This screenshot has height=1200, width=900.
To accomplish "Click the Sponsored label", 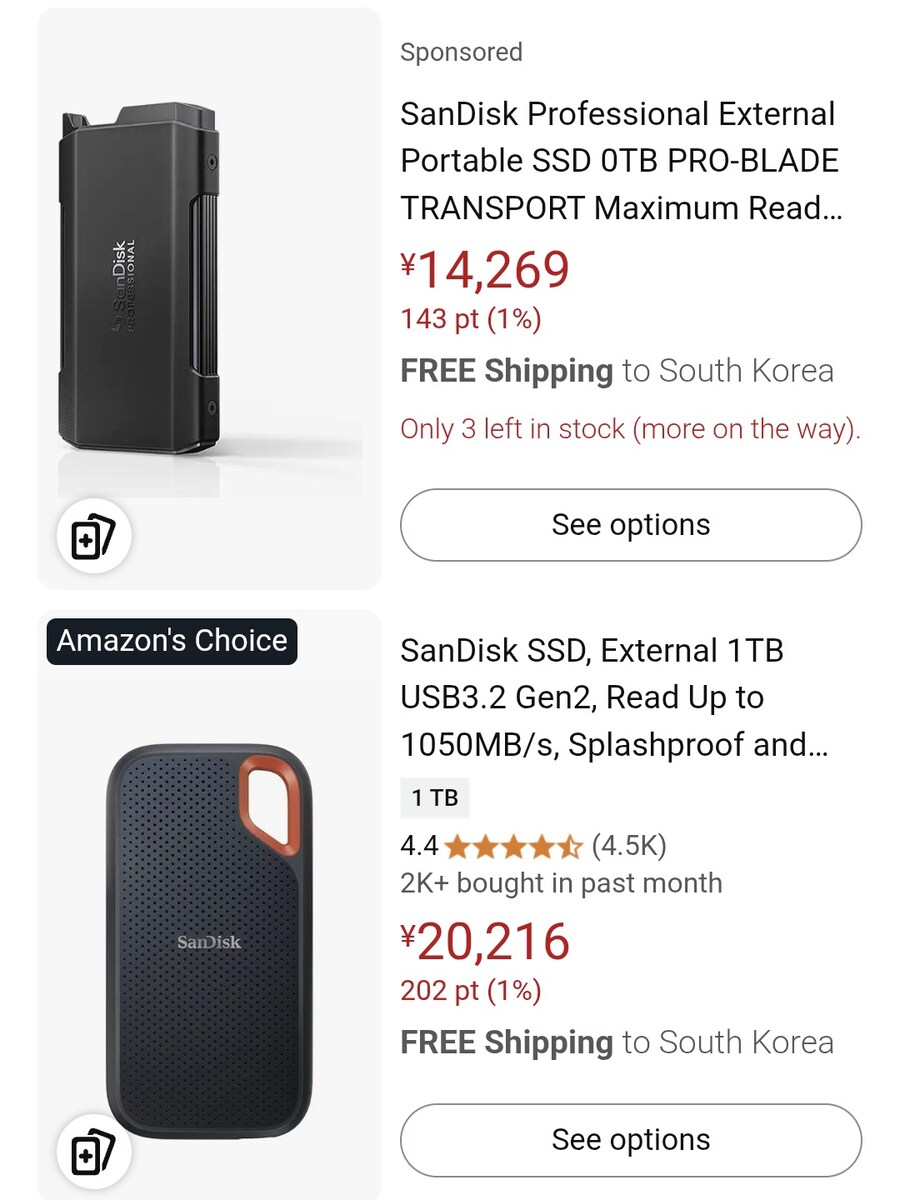I will tap(461, 51).
